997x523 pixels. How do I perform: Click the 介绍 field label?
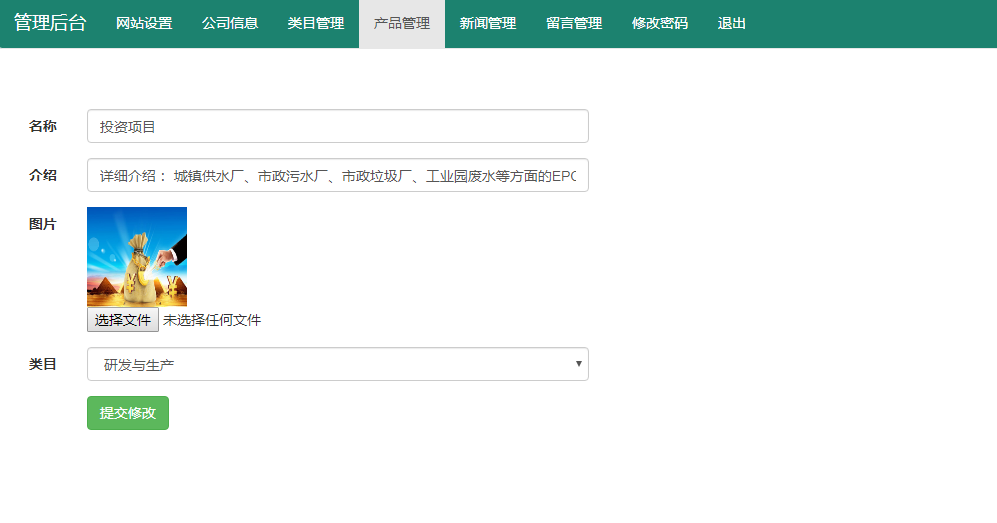click(43, 175)
